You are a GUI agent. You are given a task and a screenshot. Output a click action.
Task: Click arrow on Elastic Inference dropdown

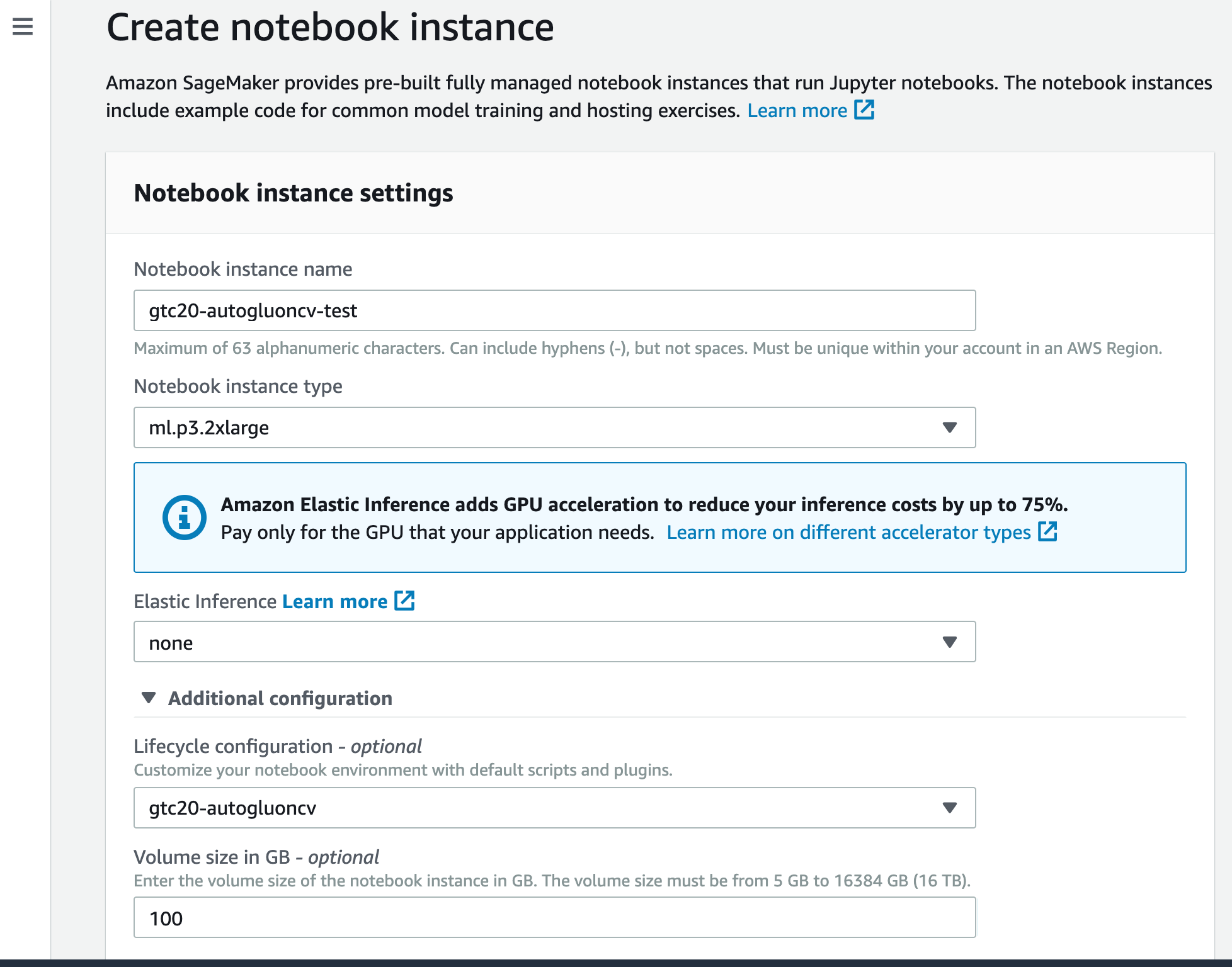point(949,642)
